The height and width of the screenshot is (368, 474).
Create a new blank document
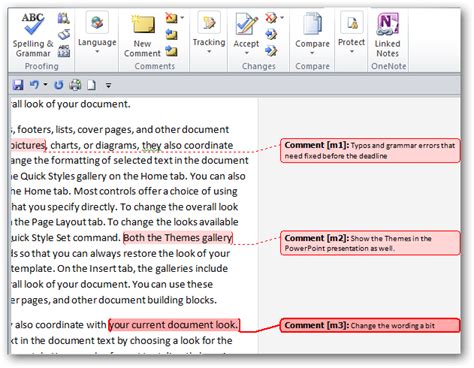point(91,85)
